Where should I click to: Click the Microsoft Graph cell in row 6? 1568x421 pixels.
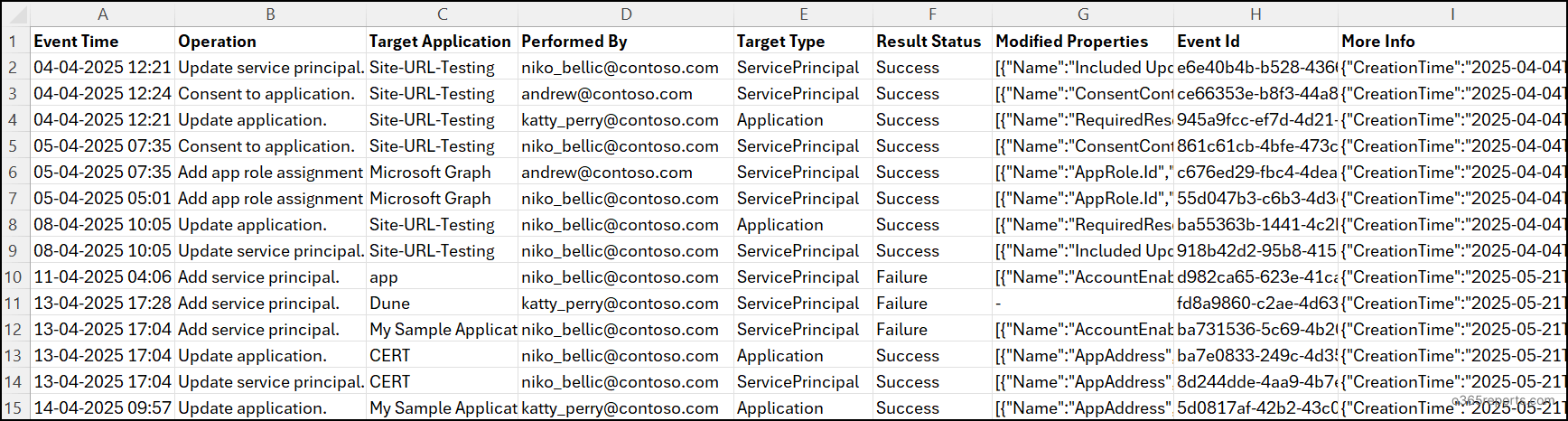[431, 173]
